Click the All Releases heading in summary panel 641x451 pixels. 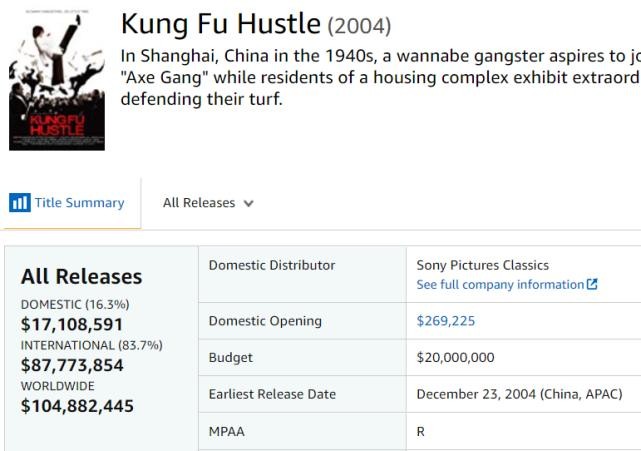[x=81, y=276]
